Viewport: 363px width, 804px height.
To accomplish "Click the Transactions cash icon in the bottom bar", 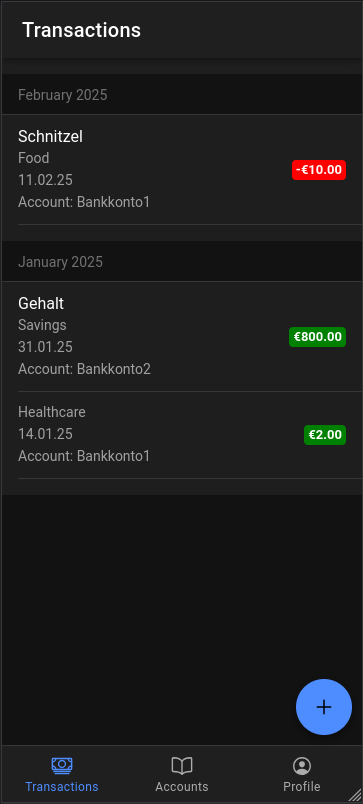I will tap(62, 766).
